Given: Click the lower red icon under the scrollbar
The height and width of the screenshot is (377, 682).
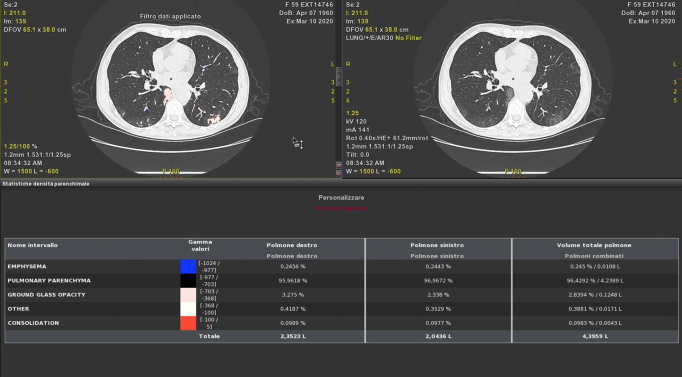Looking at the screenshot, I should click(339, 173).
